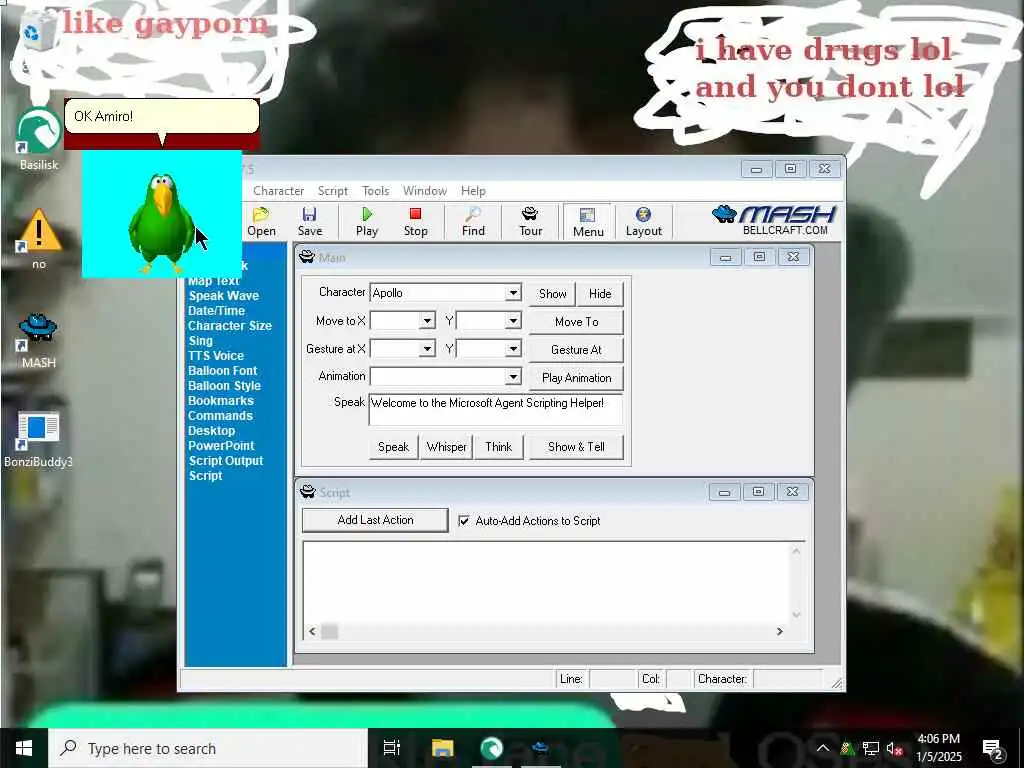This screenshot has width=1024, height=768.
Task: Select the 'no' warning desktop icon
Action: (x=39, y=239)
